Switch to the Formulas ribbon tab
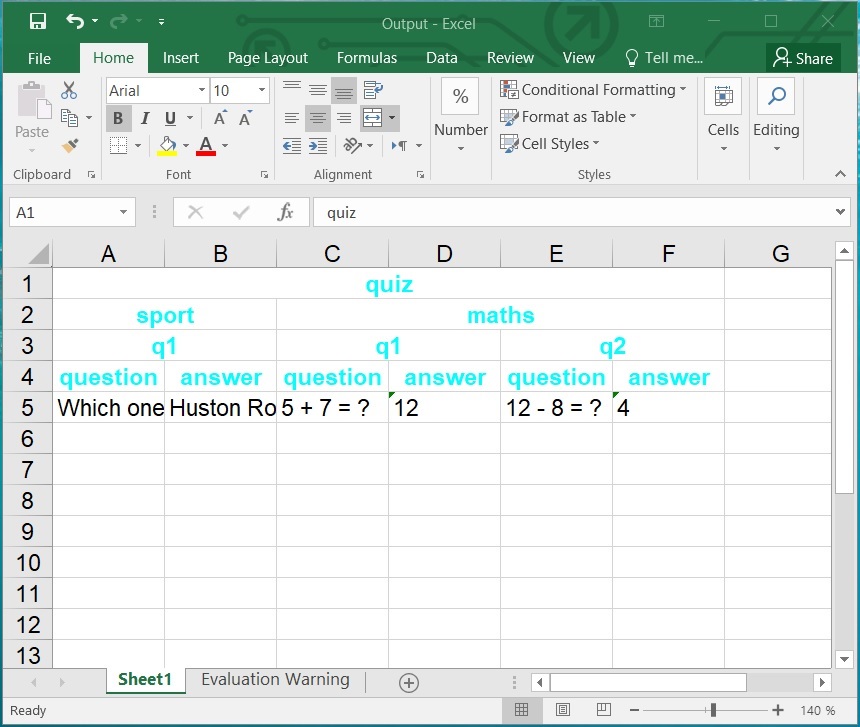Screen dimensions: 860x727 click(x=367, y=58)
